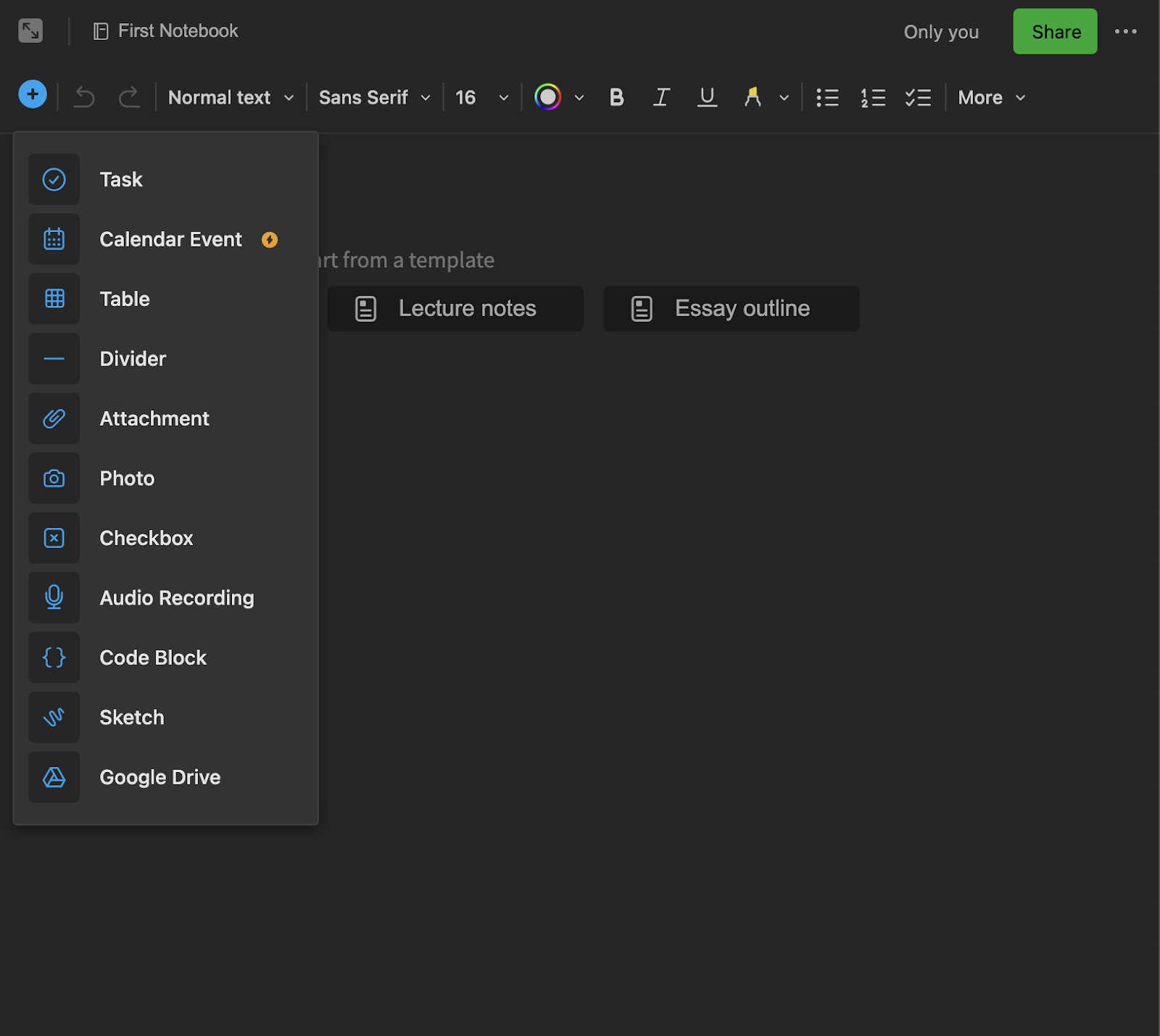Open the Normal text style dropdown
Image resolution: width=1160 pixels, height=1036 pixels.
[x=231, y=97]
